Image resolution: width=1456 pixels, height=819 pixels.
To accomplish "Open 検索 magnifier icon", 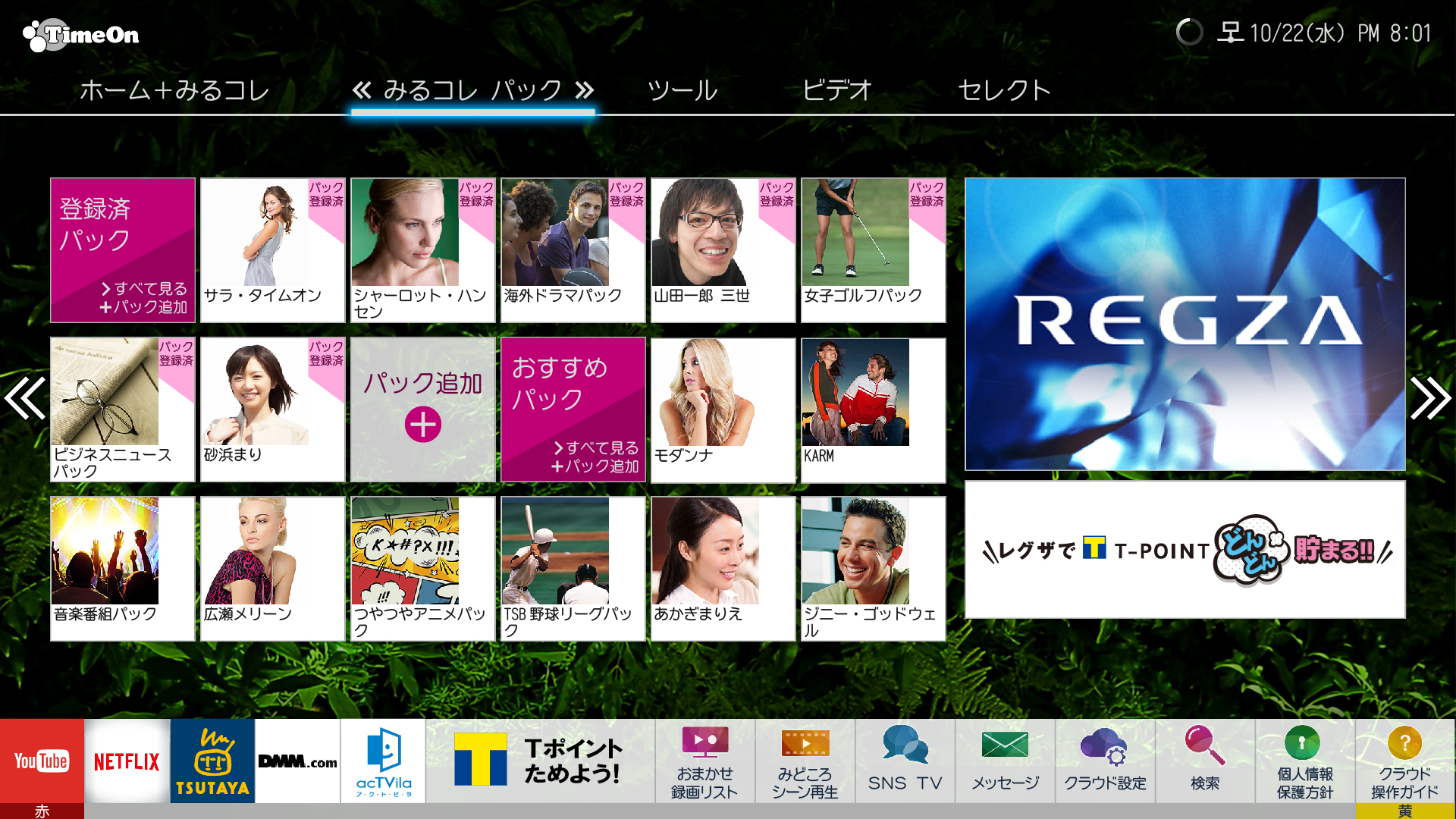I will pos(1206,761).
